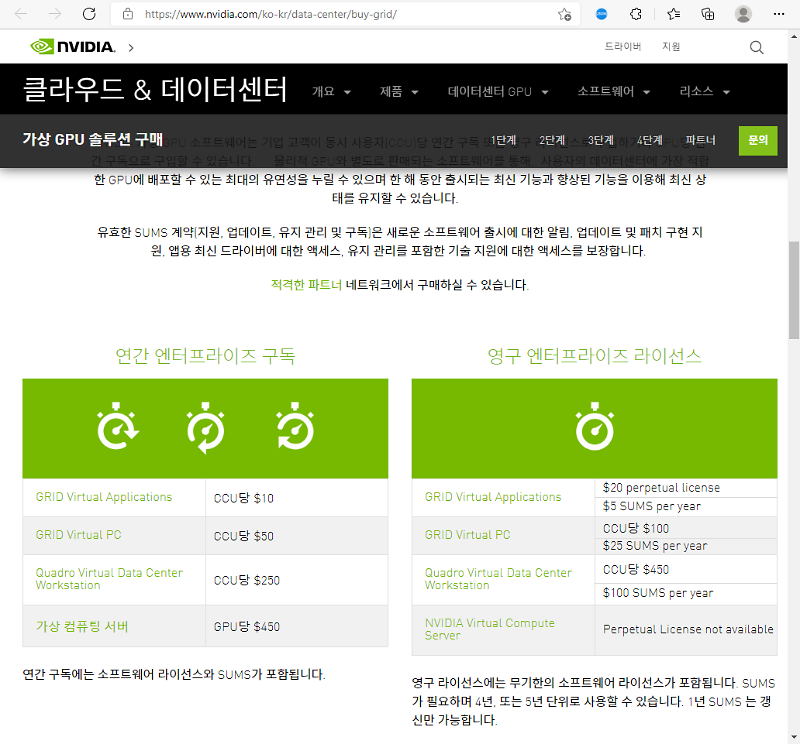The height and width of the screenshot is (744, 800).
Task: Click the NVIDIA logo
Action: [x=72, y=47]
